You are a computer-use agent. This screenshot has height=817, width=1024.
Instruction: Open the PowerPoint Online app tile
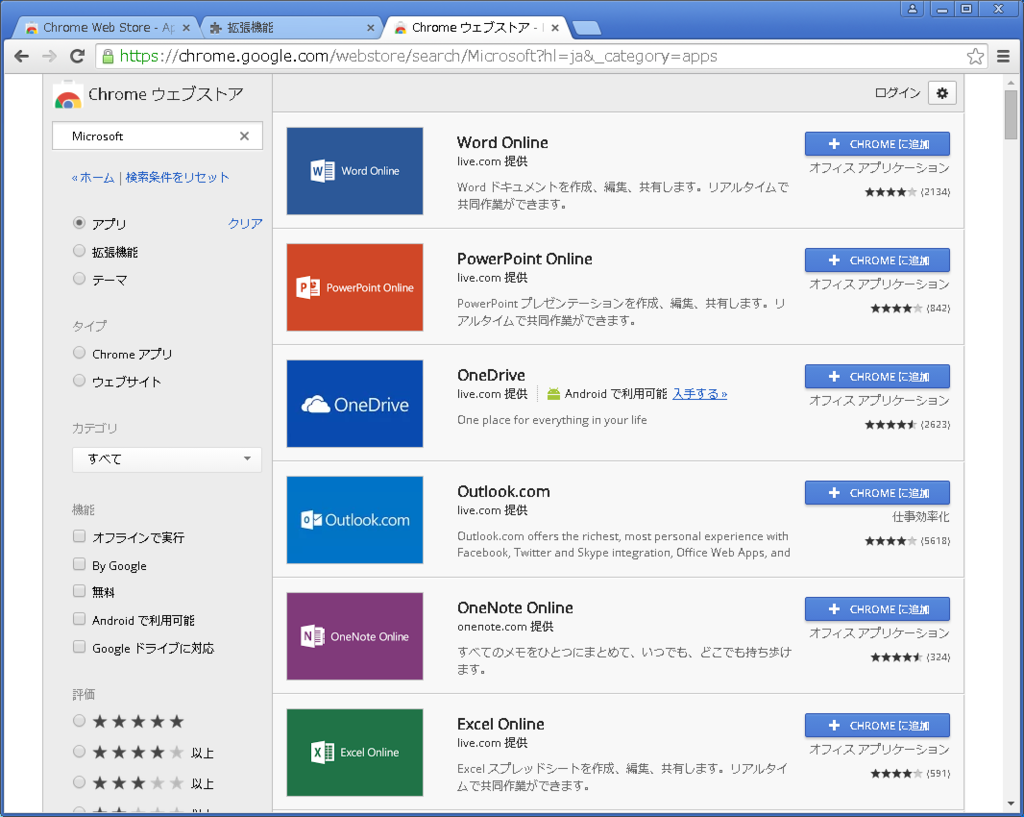click(x=355, y=287)
